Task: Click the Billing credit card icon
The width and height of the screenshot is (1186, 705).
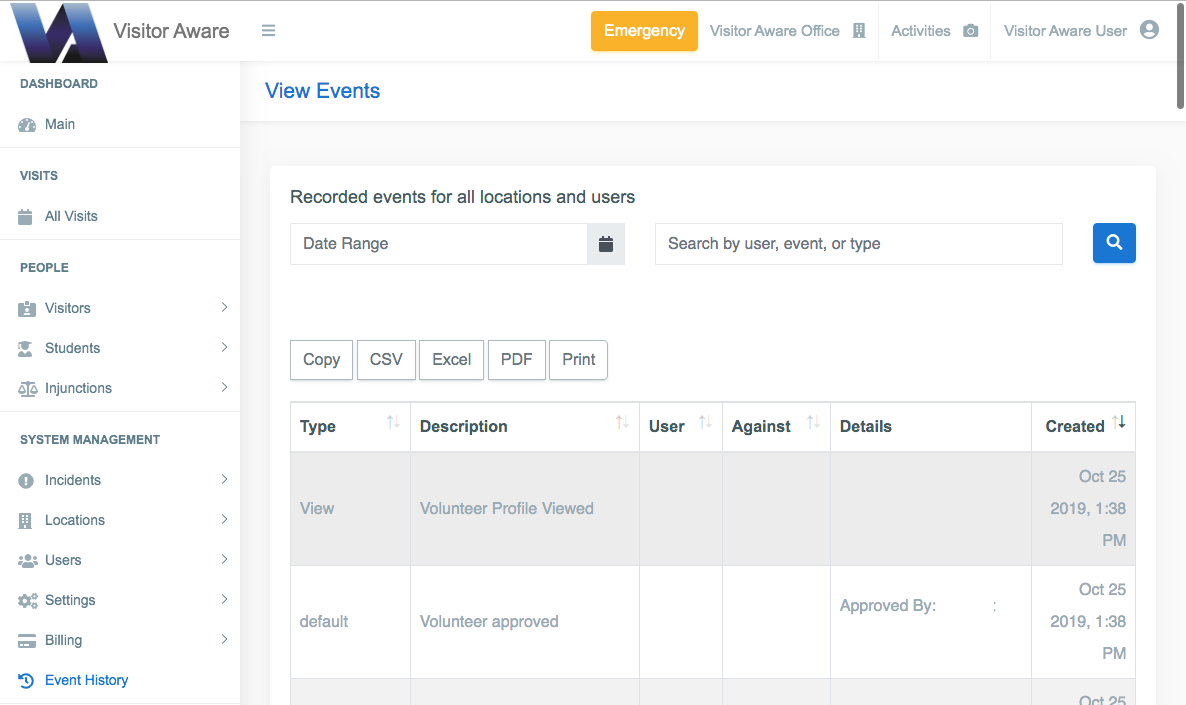Action: tap(26, 641)
